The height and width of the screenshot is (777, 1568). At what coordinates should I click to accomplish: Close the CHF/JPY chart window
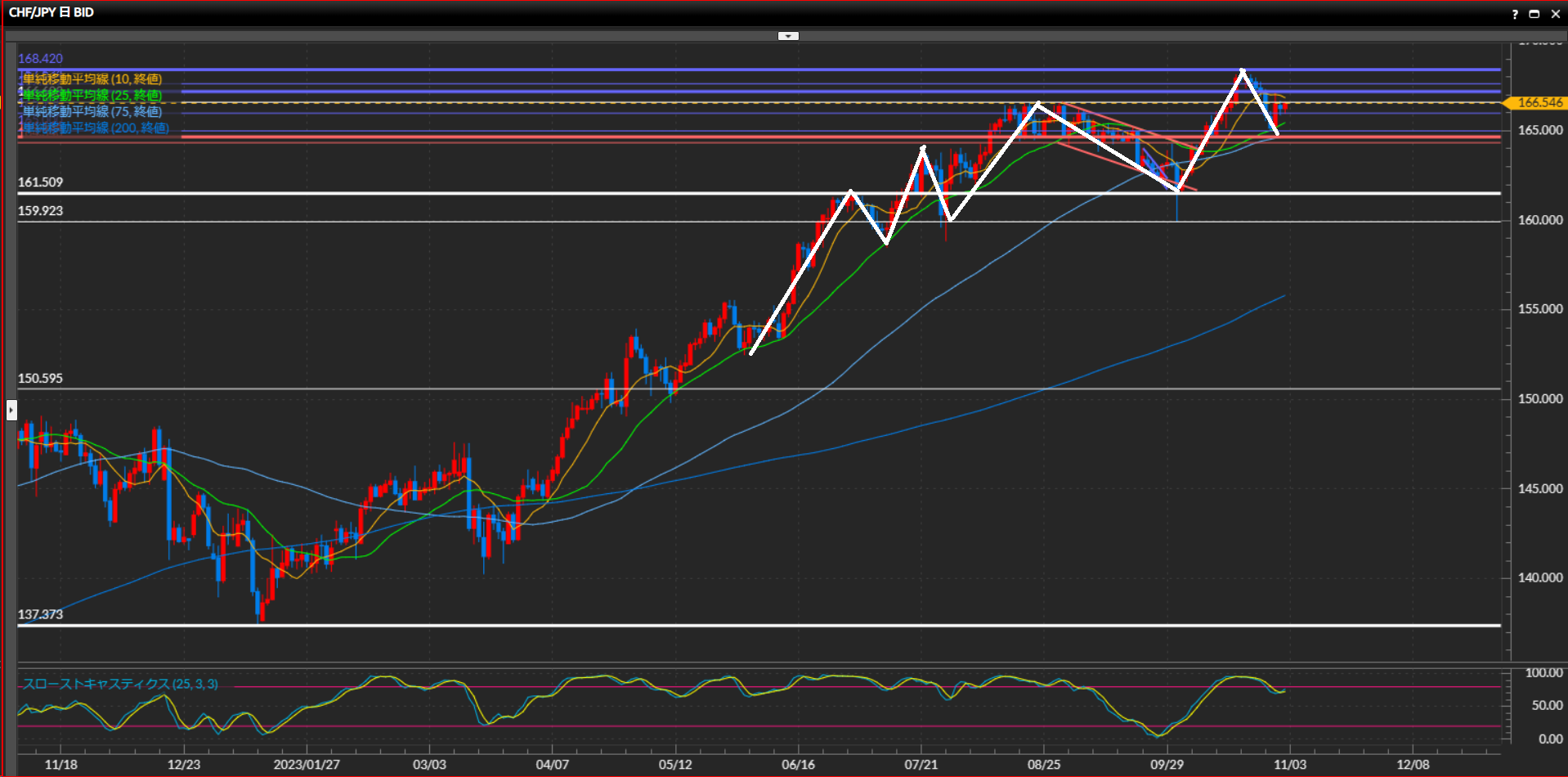pyautogui.click(x=1555, y=14)
